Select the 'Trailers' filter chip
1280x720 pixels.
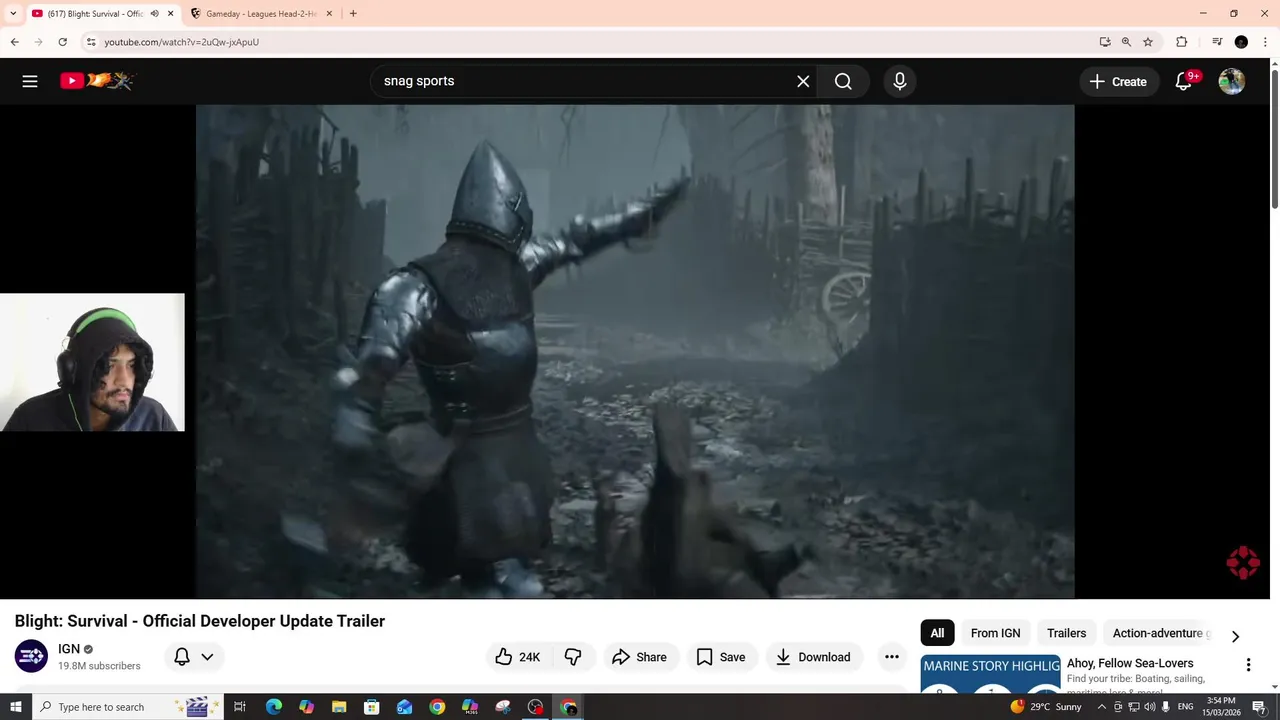click(1066, 633)
